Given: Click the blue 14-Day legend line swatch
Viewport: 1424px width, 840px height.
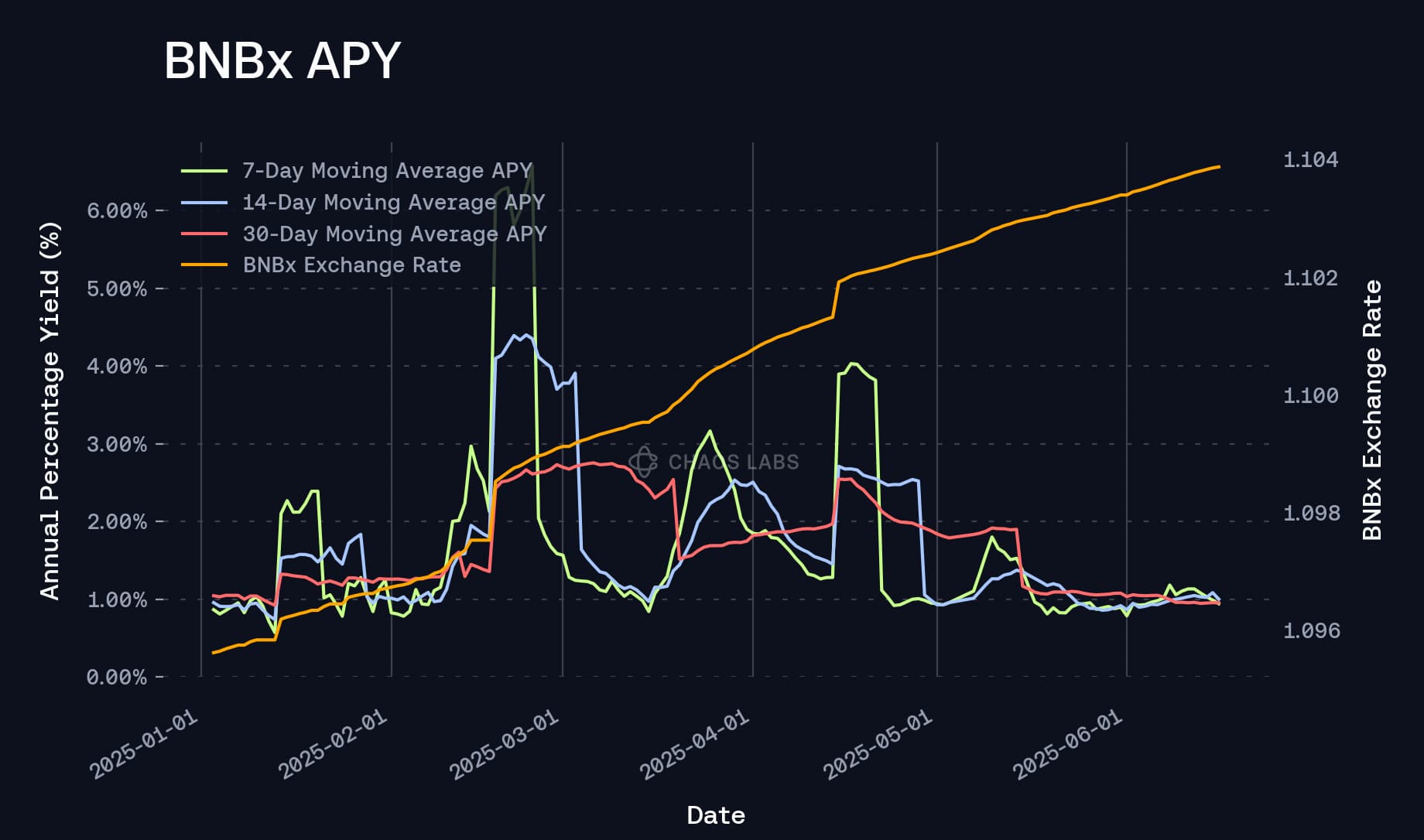Looking at the screenshot, I should tap(204, 203).
